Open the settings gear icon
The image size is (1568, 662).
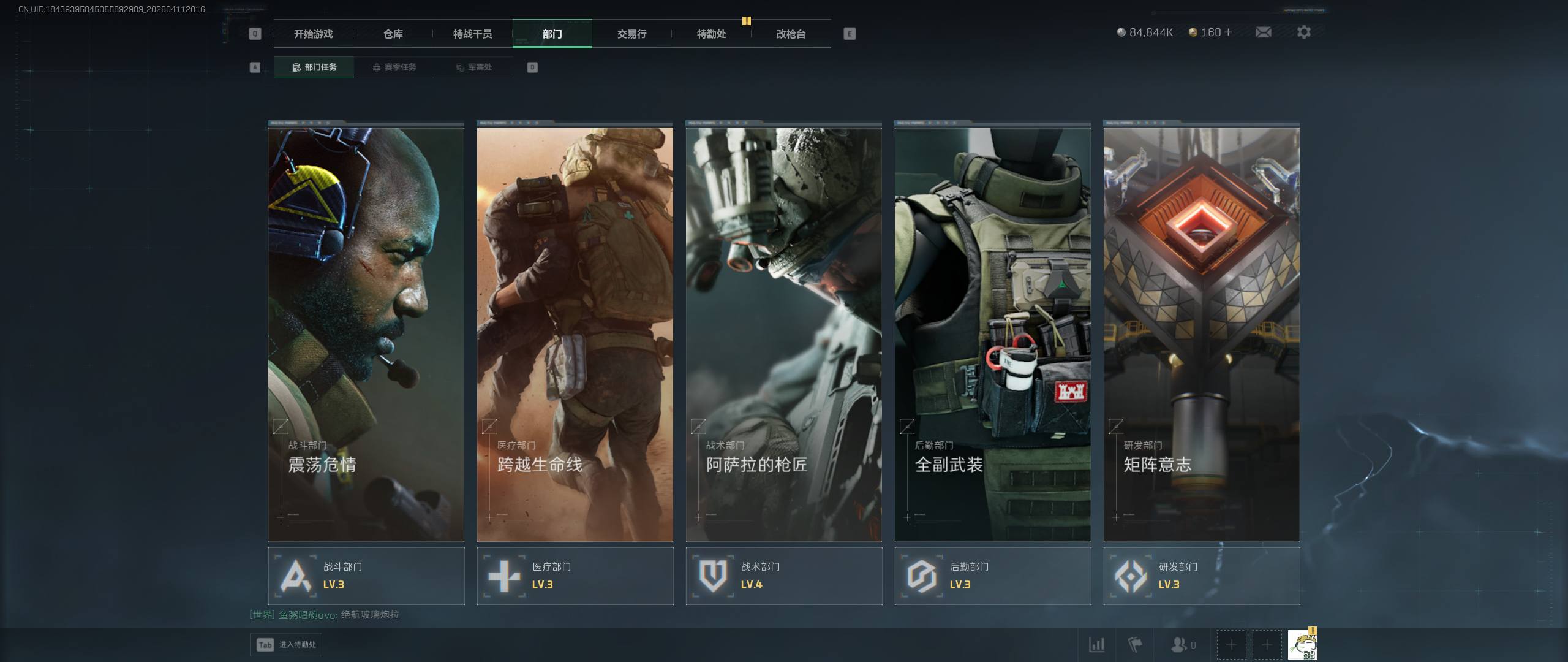1303,32
